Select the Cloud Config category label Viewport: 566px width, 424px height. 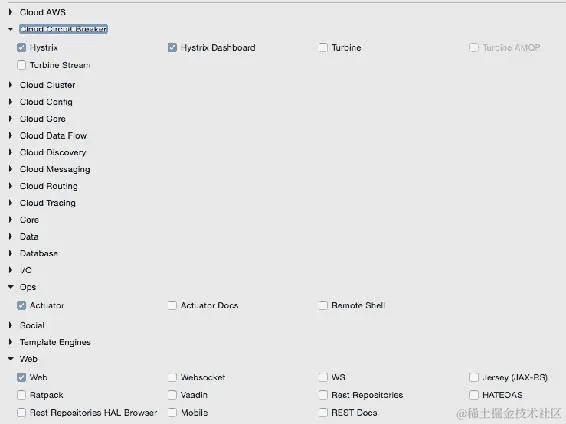pos(46,102)
